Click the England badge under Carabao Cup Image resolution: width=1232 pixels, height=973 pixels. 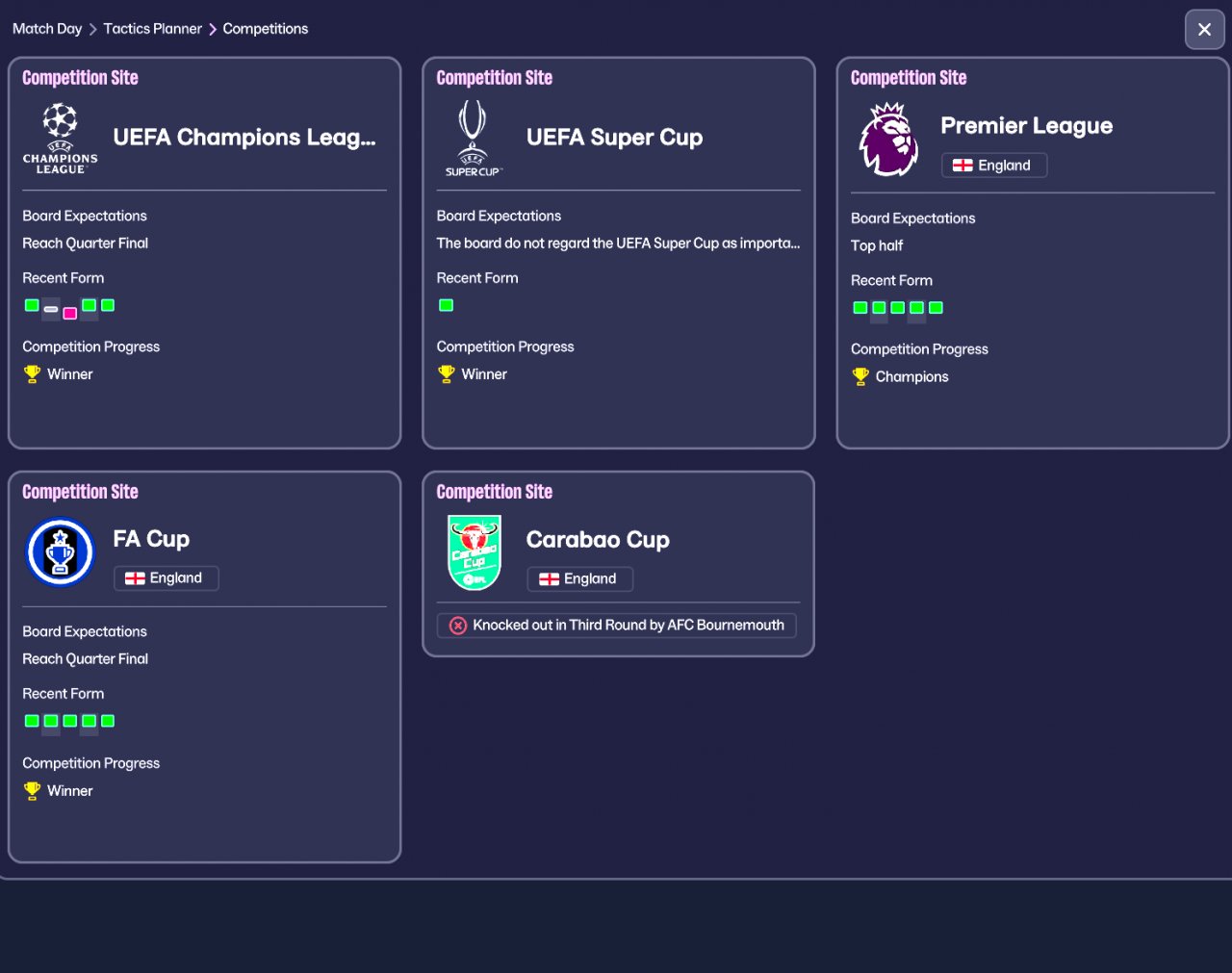580,579
